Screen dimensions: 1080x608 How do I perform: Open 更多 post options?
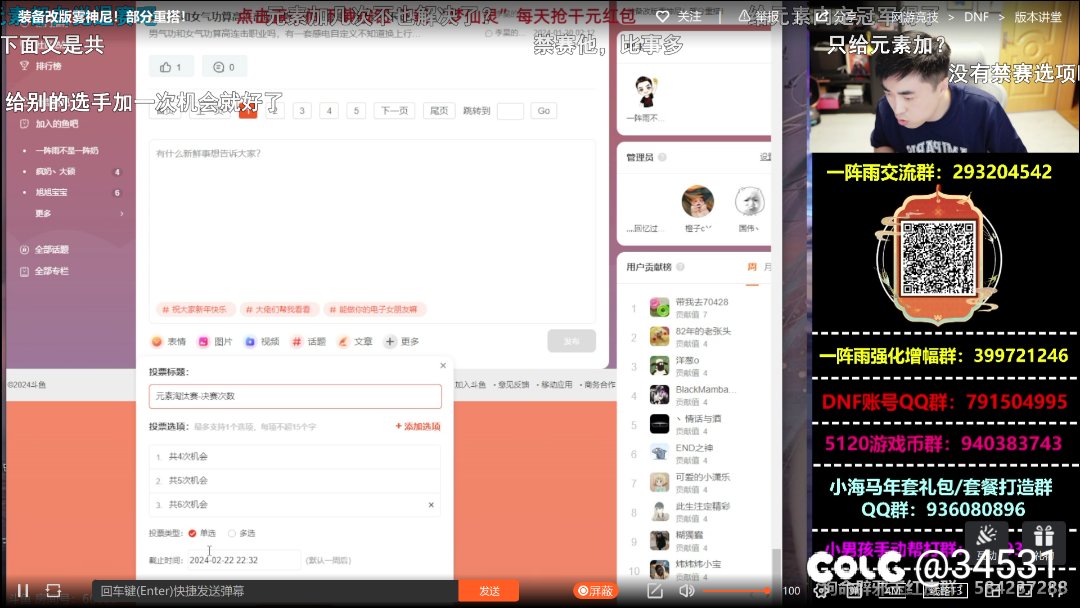click(x=402, y=342)
